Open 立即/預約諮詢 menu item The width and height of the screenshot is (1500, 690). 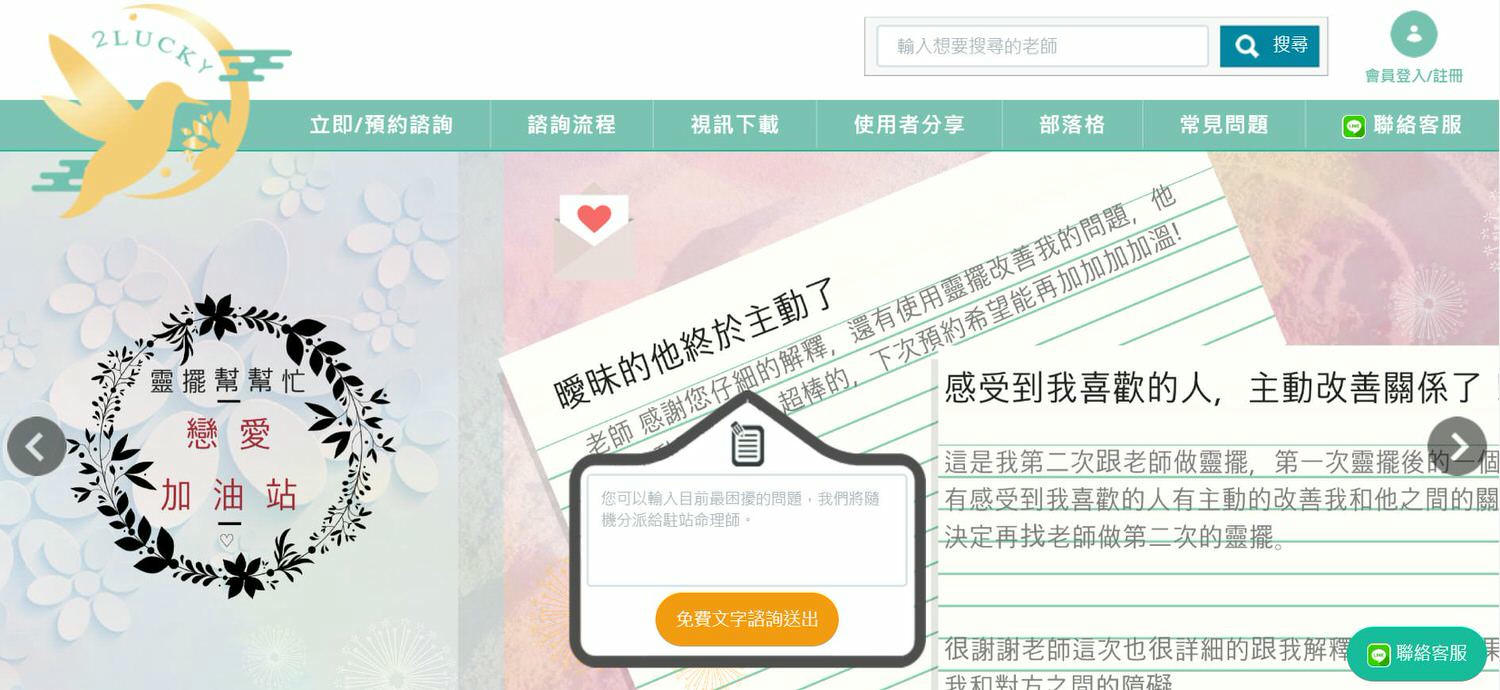point(381,125)
